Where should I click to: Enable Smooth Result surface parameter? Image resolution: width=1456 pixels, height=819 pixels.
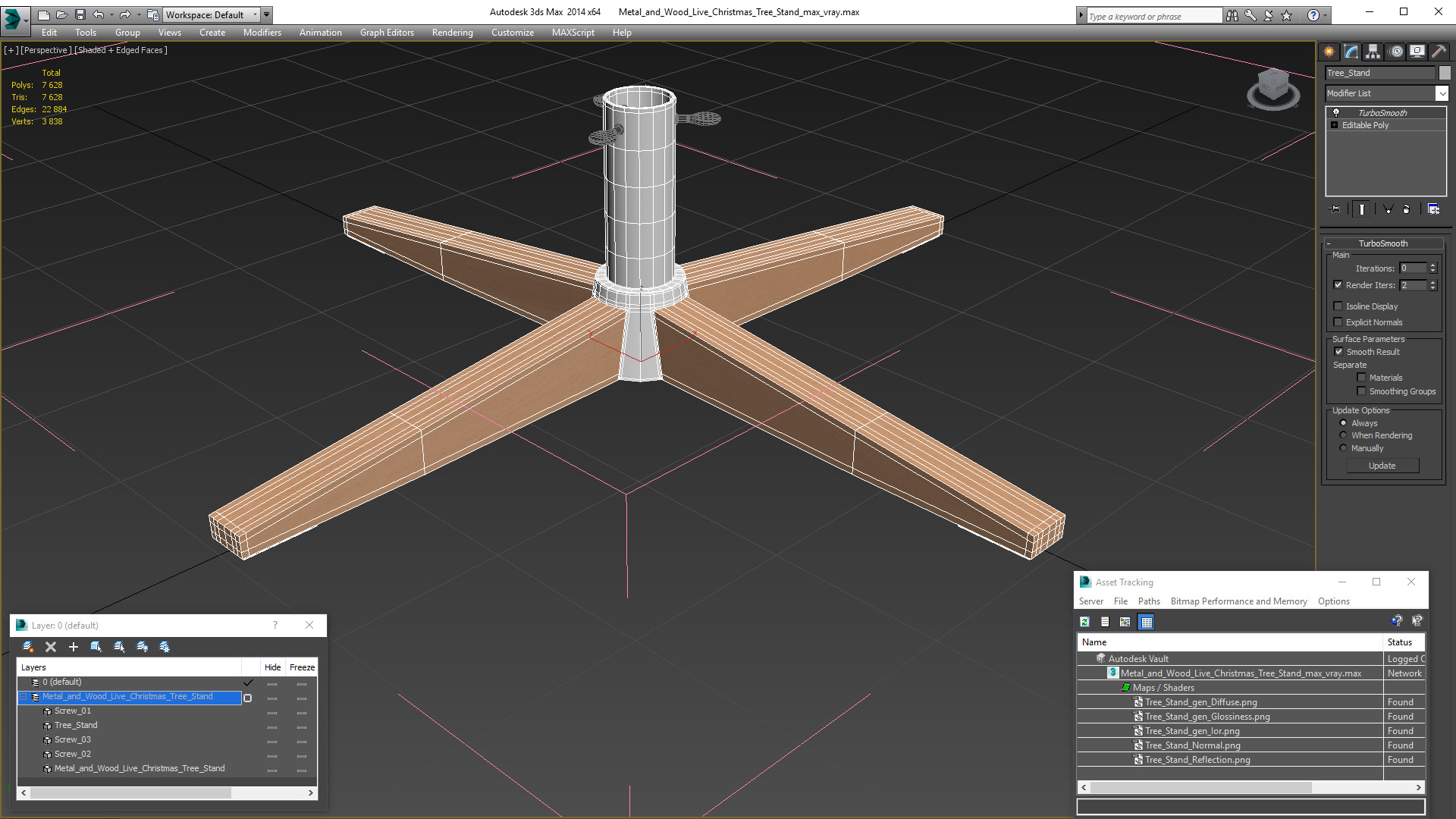pyautogui.click(x=1339, y=351)
